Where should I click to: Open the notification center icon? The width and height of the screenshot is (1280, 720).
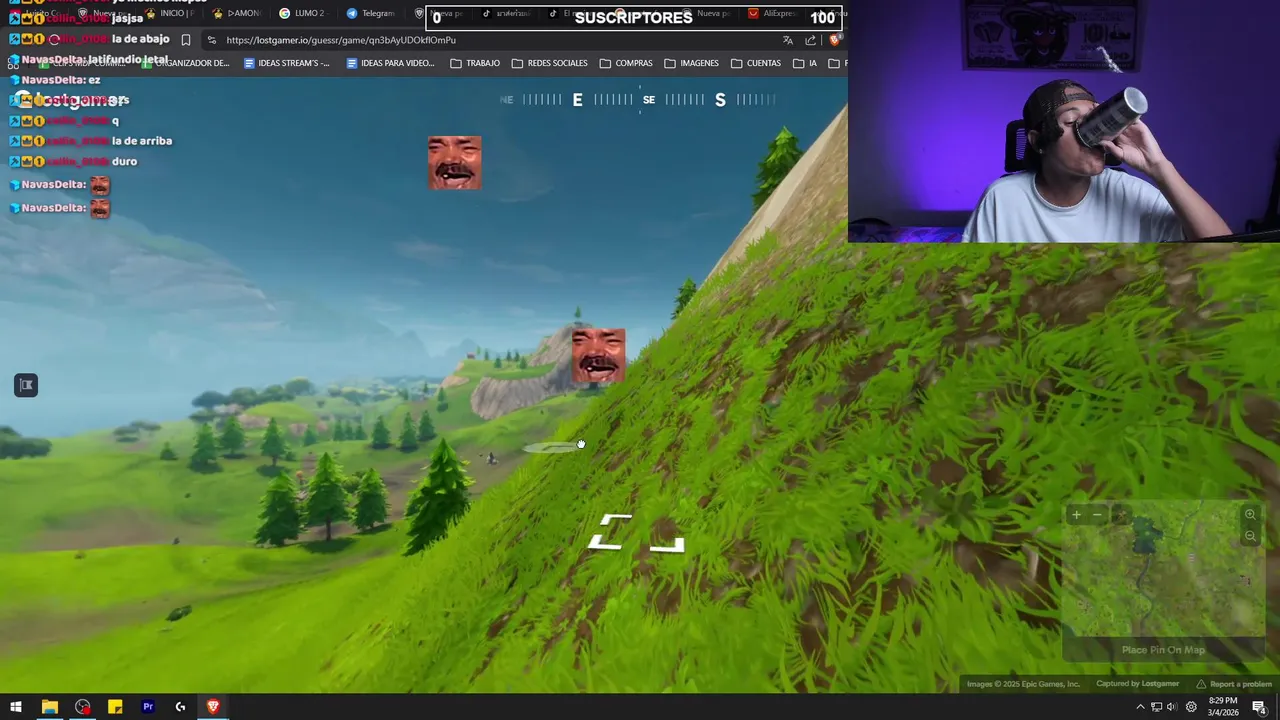point(1259,707)
